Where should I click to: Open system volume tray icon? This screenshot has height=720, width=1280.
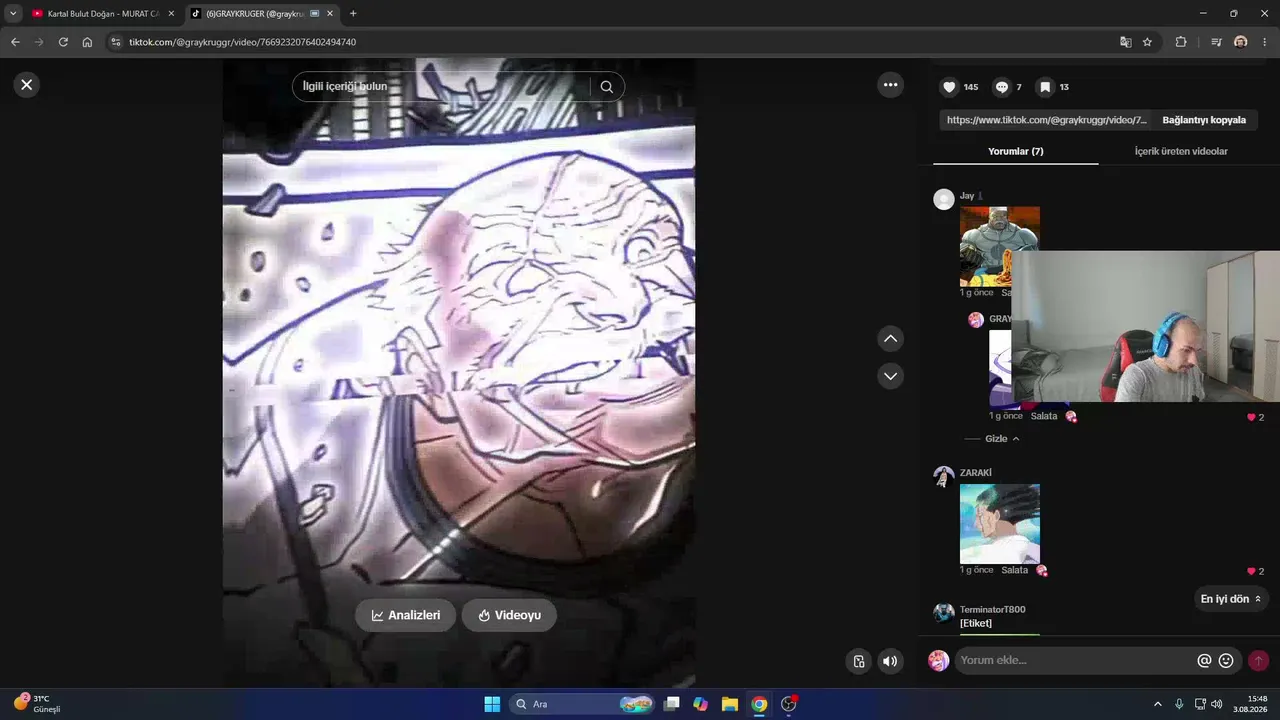(1217, 704)
